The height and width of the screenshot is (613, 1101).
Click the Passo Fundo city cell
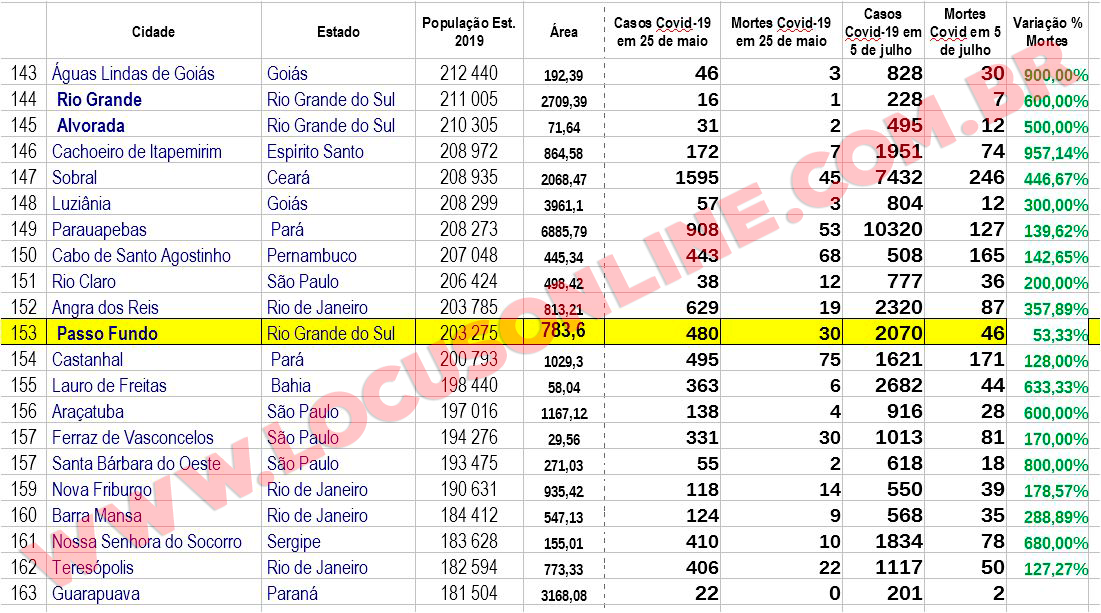tap(154, 333)
